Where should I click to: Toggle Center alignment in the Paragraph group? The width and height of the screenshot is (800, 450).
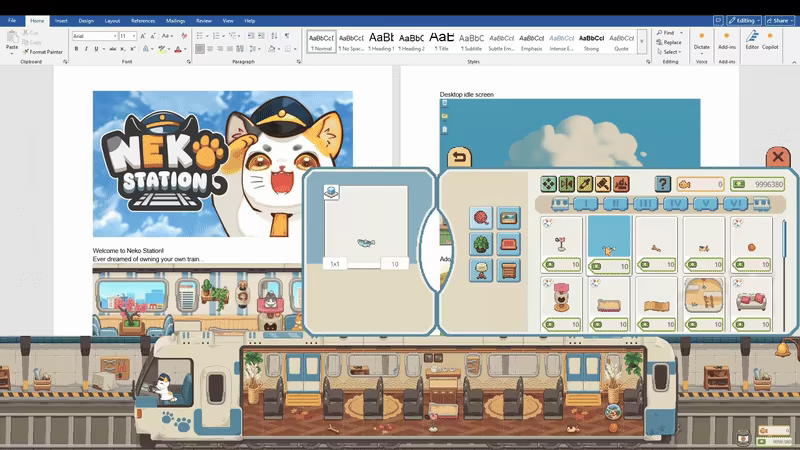pyautogui.click(x=210, y=49)
